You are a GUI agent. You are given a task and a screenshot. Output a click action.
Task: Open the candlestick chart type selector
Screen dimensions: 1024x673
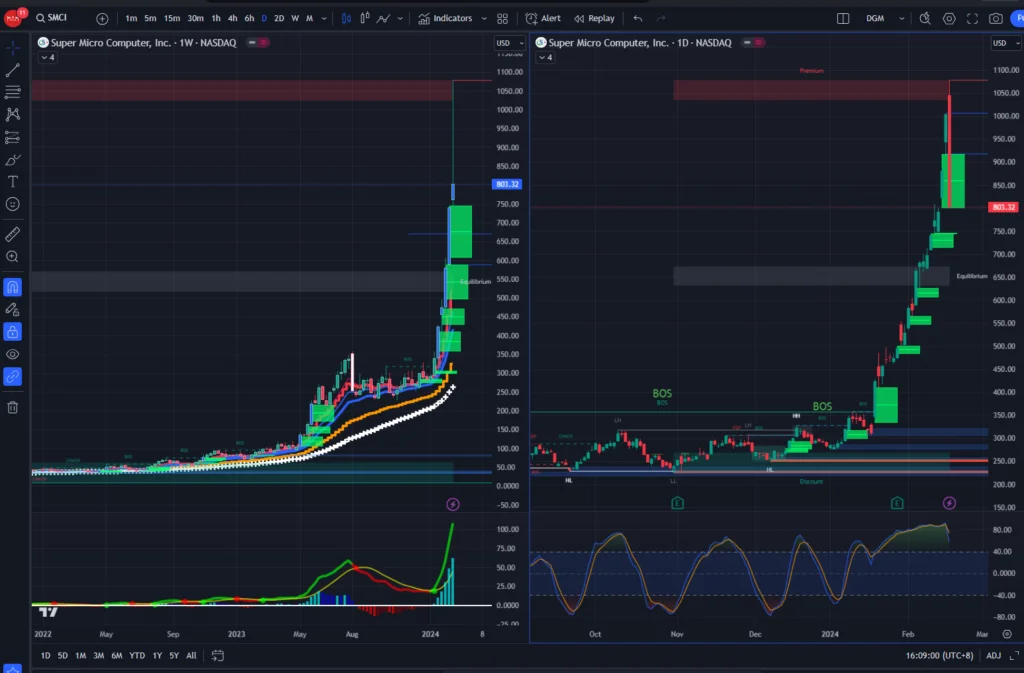click(x=346, y=18)
